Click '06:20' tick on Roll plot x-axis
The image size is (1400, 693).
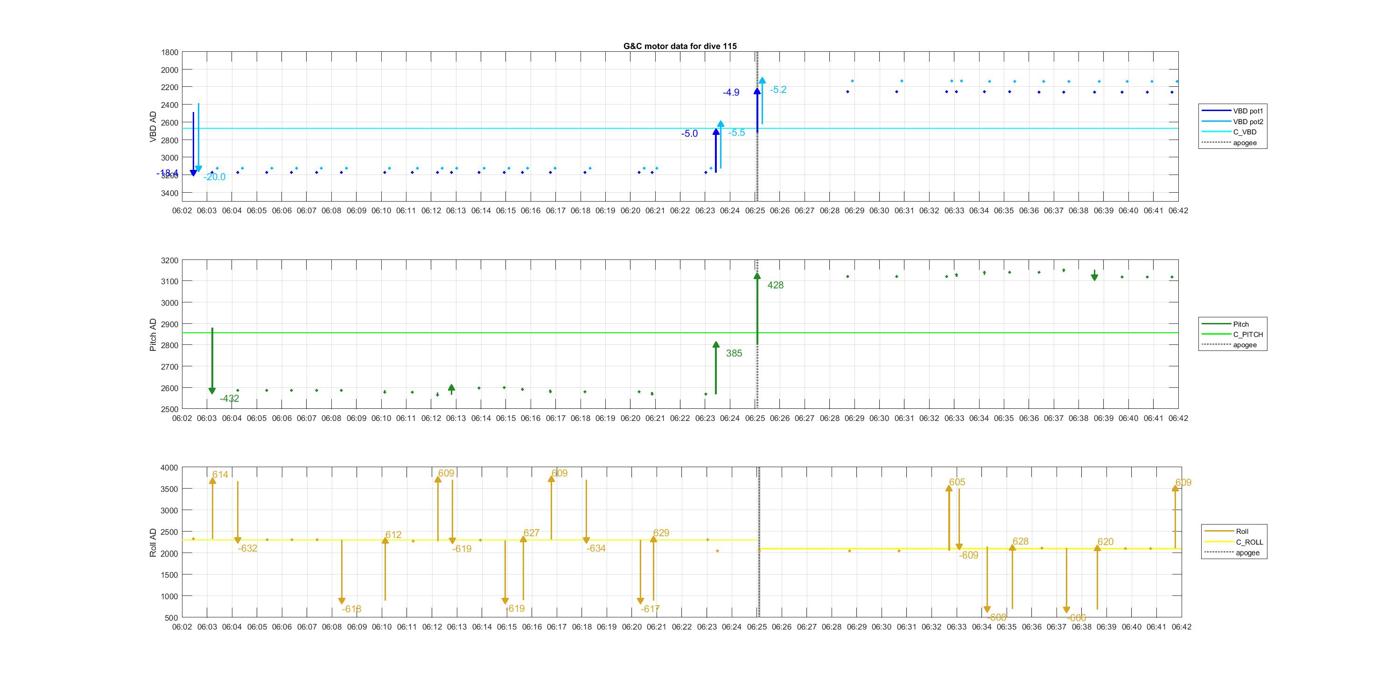pyautogui.click(x=632, y=627)
